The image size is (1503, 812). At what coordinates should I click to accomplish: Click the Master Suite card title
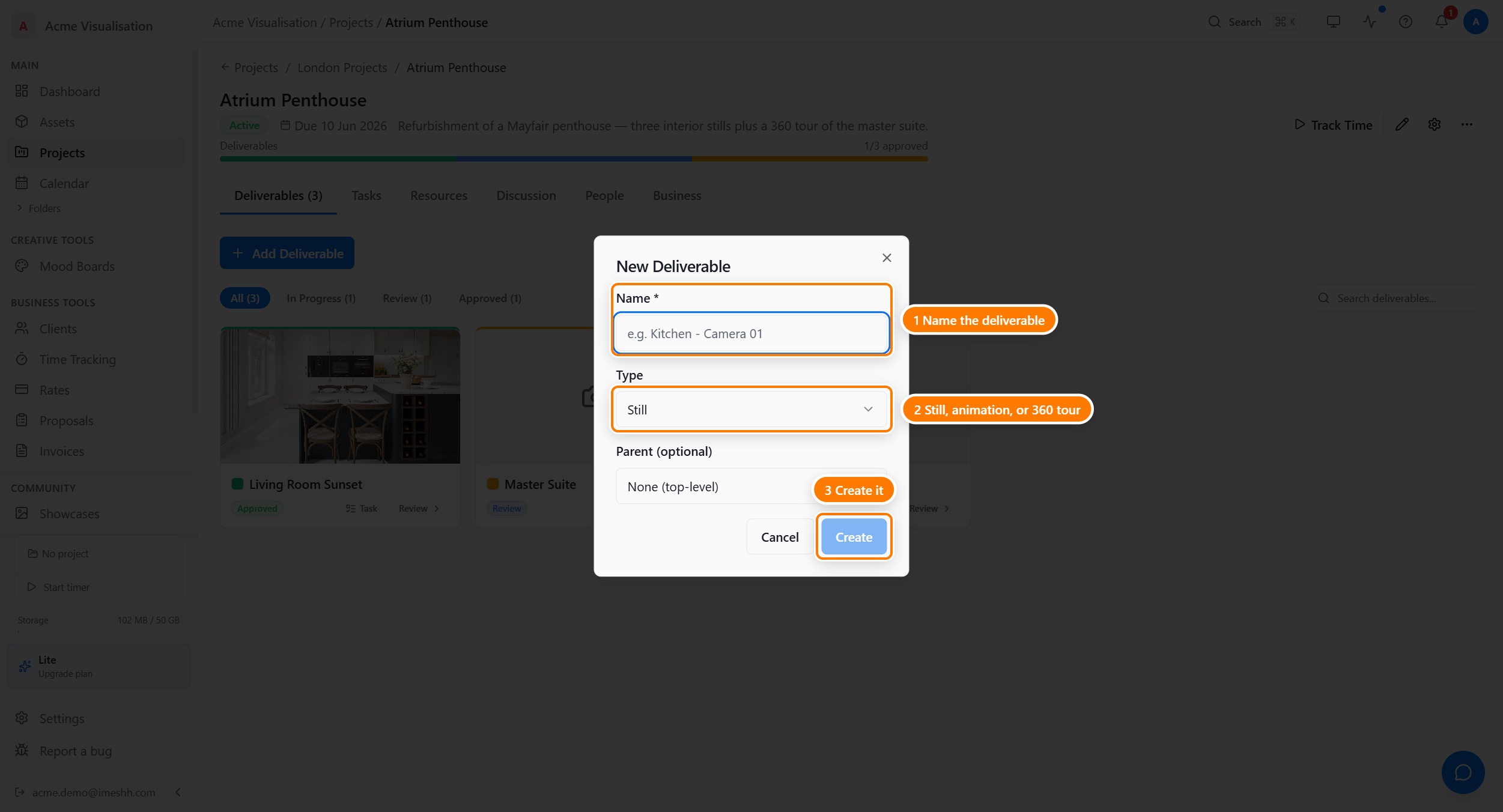(540, 484)
